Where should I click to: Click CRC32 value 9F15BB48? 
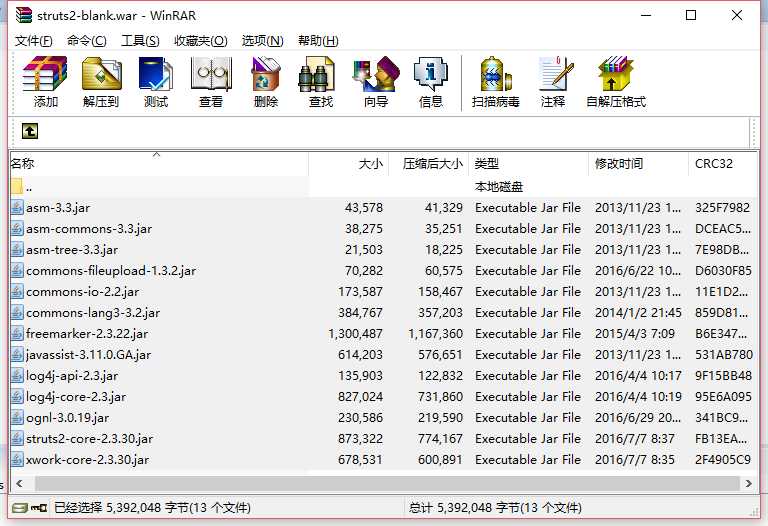(723, 376)
